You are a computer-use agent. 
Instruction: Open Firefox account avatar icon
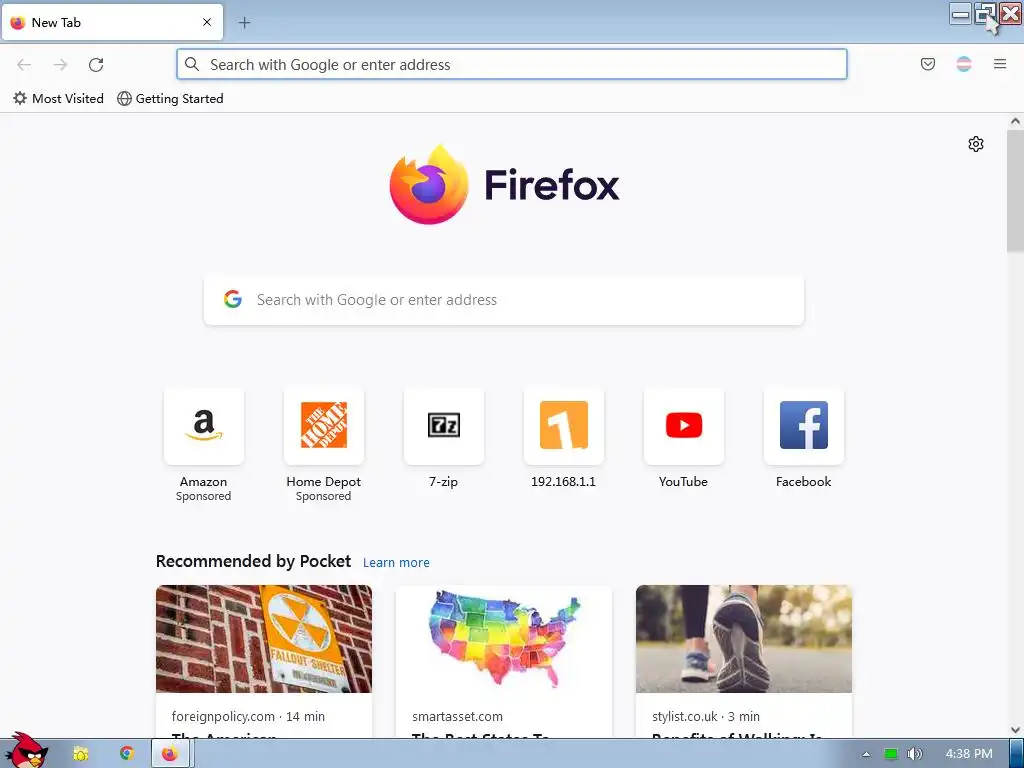pyautogui.click(x=963, y=64)
